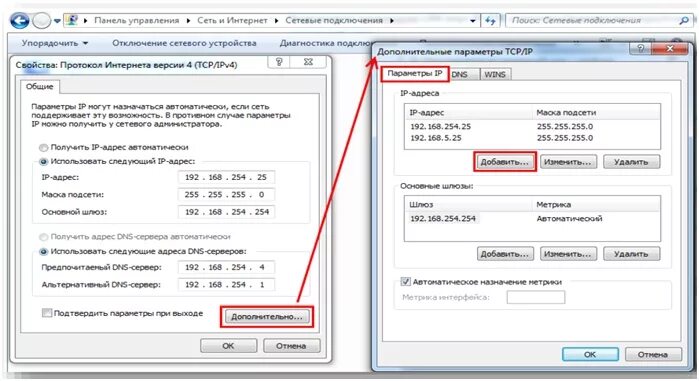This screenshot has height=381, width=699.
Task: Switch to the 'Параметры IP' tab
Action: coord(415,74)
